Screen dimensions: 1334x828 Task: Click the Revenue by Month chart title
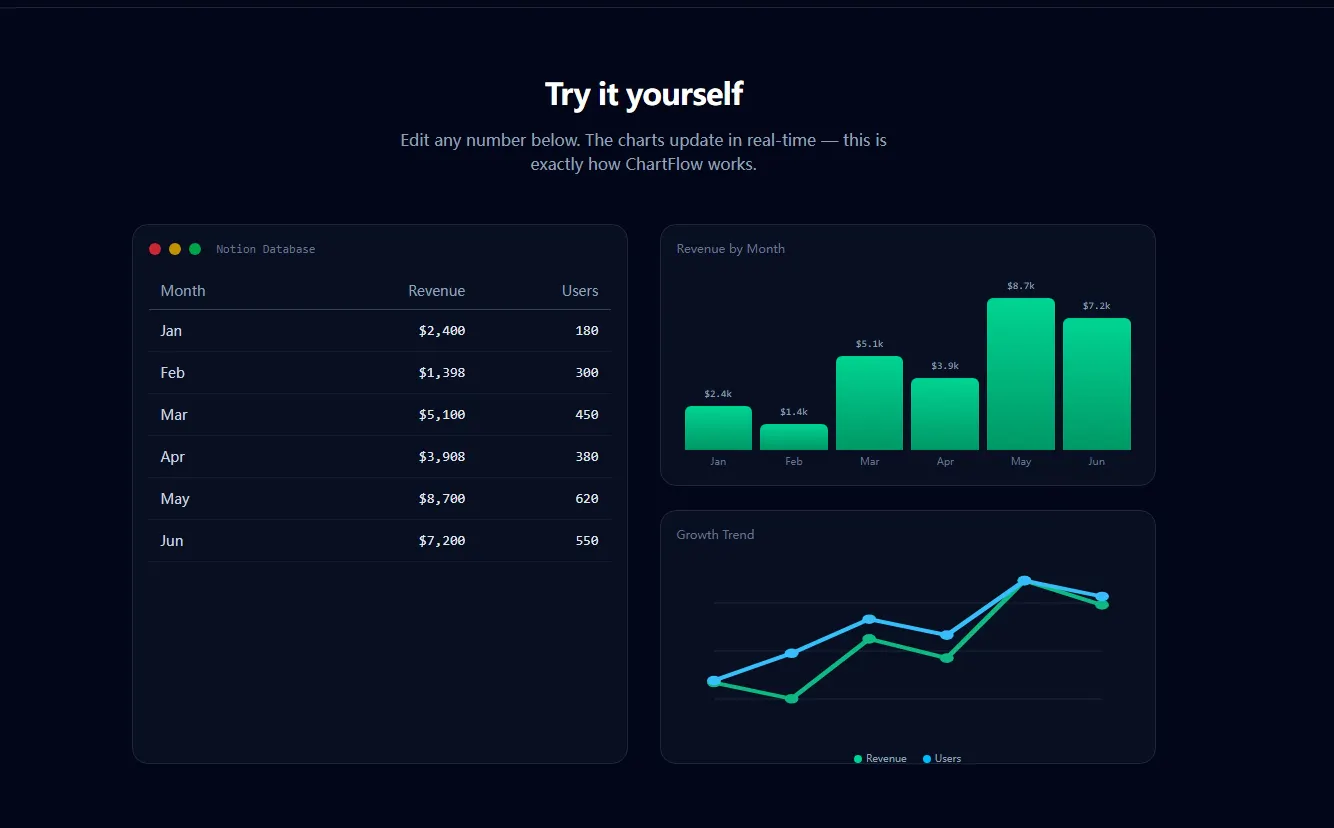731,249
